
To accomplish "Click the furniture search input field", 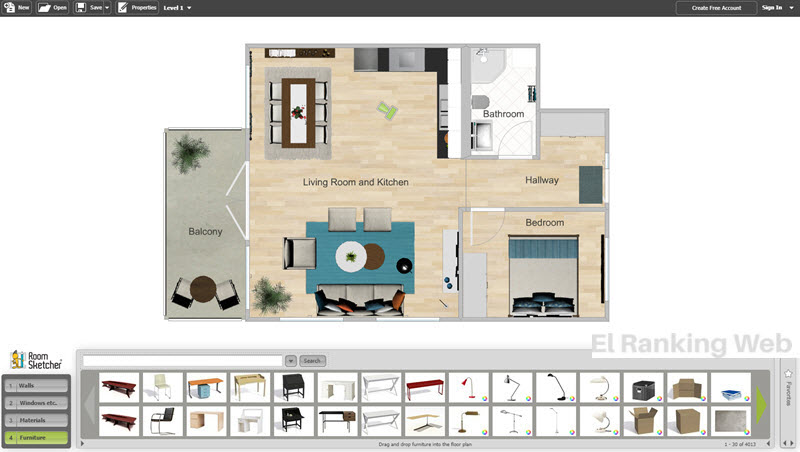I will click(183, 360).
